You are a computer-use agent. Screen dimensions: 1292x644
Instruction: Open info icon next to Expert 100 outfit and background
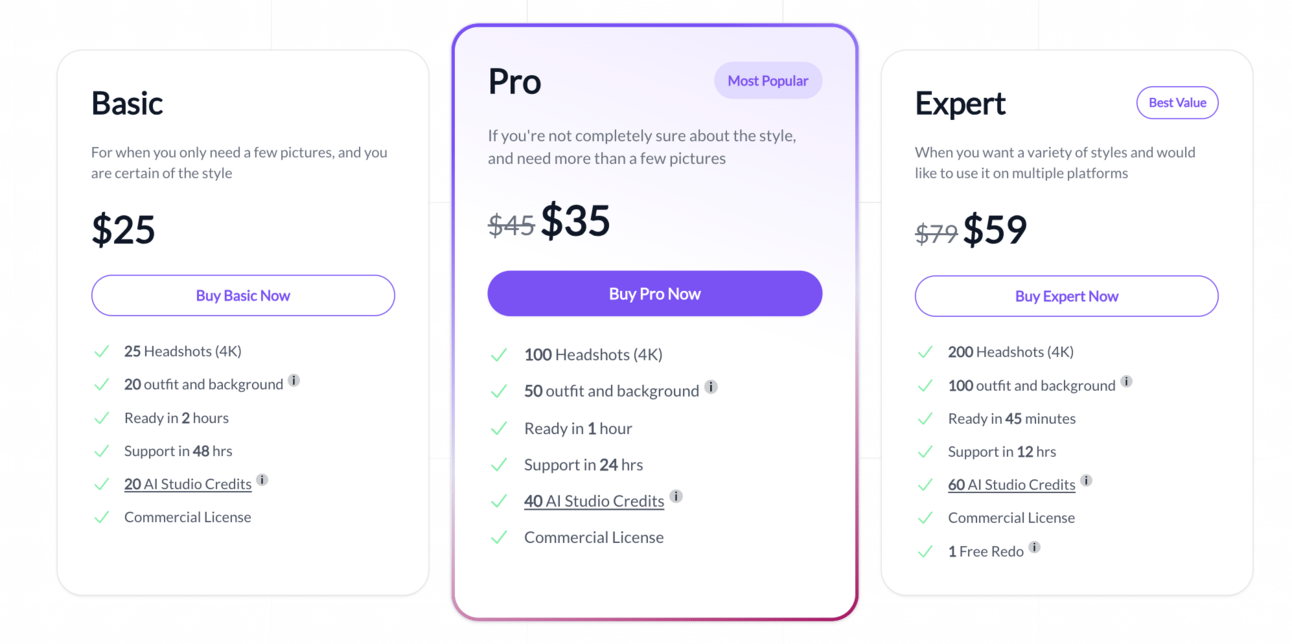tap(1126, 382)
